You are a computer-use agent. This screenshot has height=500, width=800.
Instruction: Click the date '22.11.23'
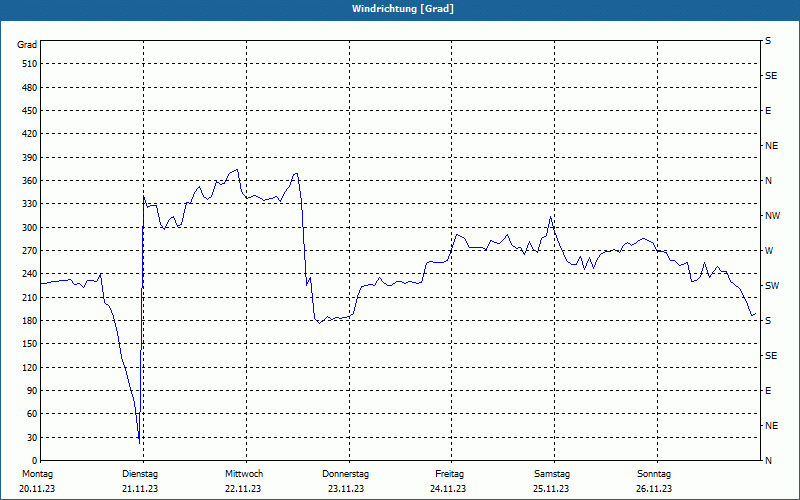(x=243, y=489)
